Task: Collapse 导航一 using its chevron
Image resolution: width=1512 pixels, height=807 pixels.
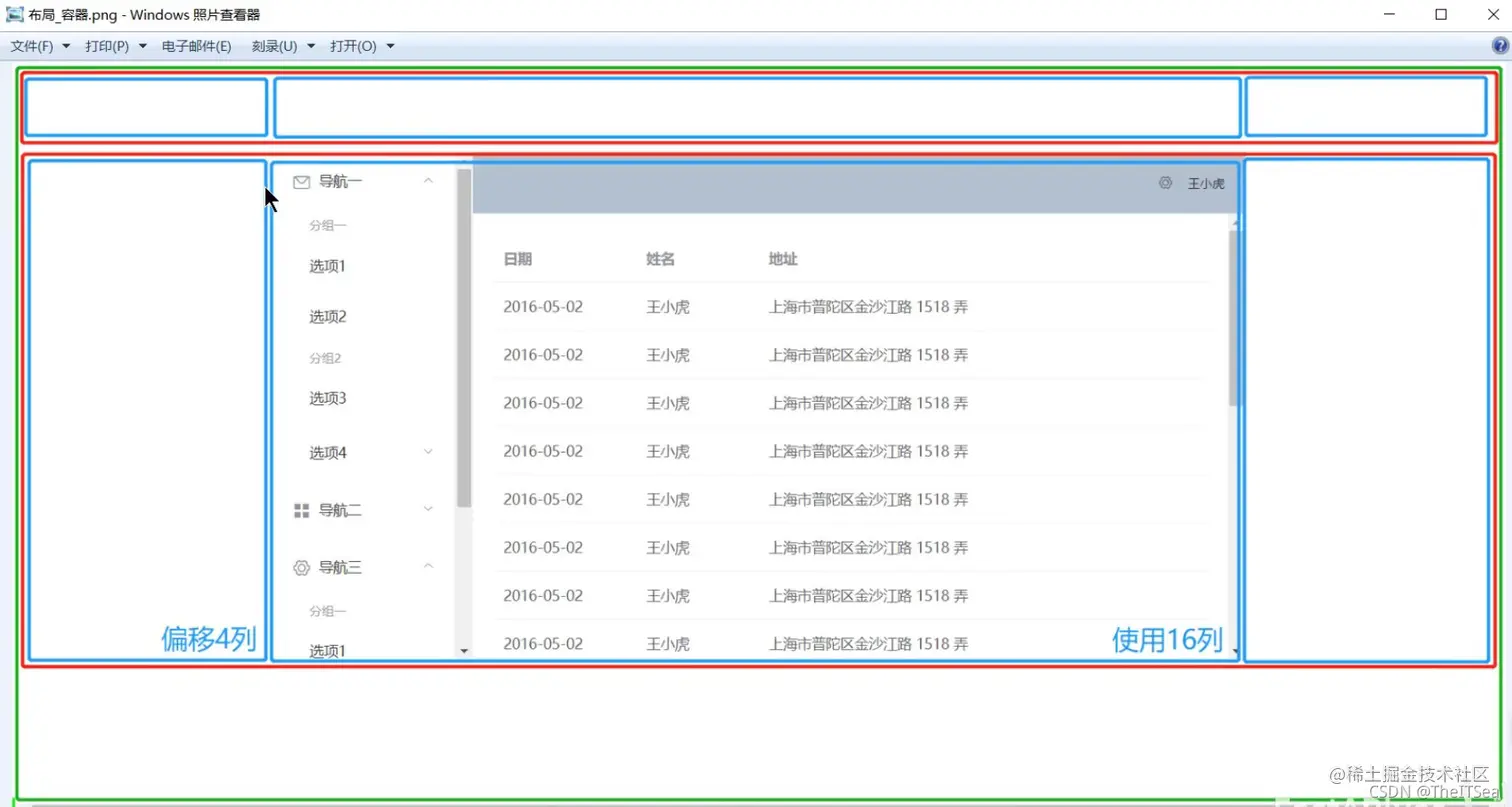Action: pyautogui.click(x=428, y=181)
